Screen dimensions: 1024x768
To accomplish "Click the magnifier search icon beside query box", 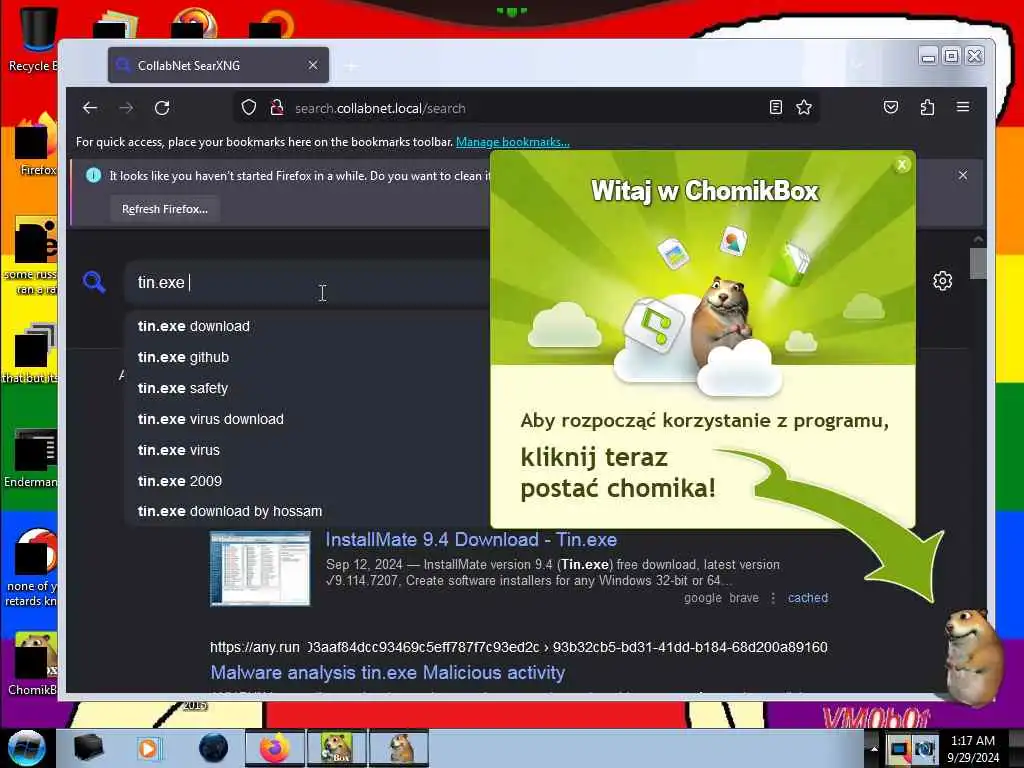I will tap(94, 282).
